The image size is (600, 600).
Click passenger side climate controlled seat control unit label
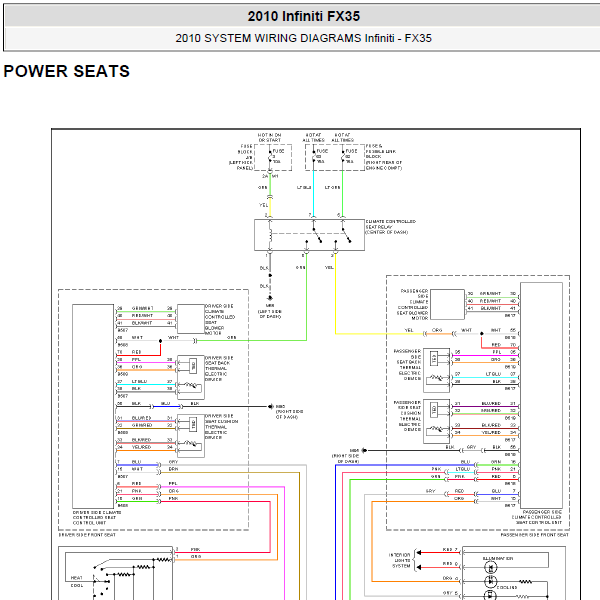[x=537, y=517]
